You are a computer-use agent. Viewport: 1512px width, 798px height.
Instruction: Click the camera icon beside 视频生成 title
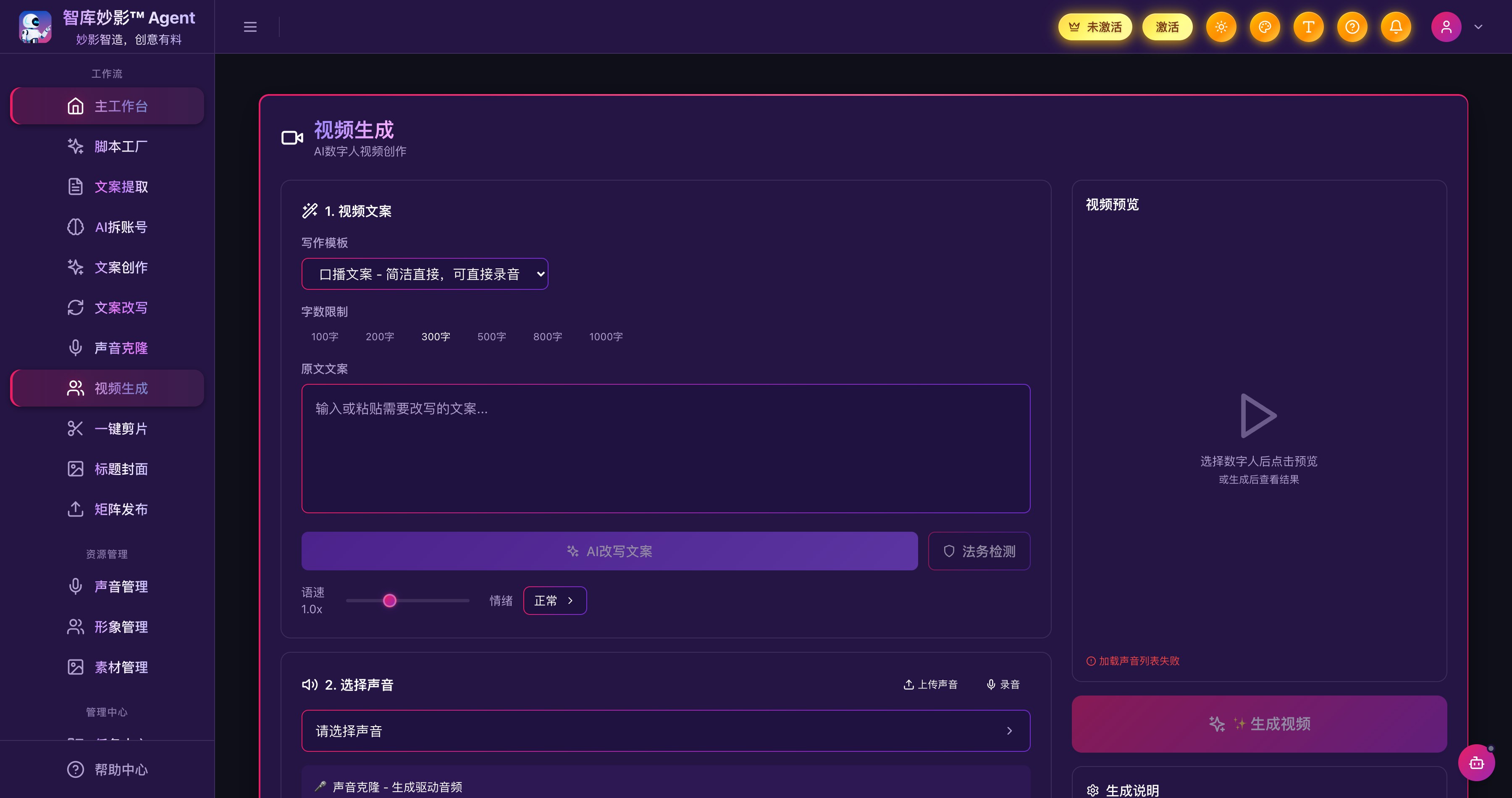coord(292,138)
